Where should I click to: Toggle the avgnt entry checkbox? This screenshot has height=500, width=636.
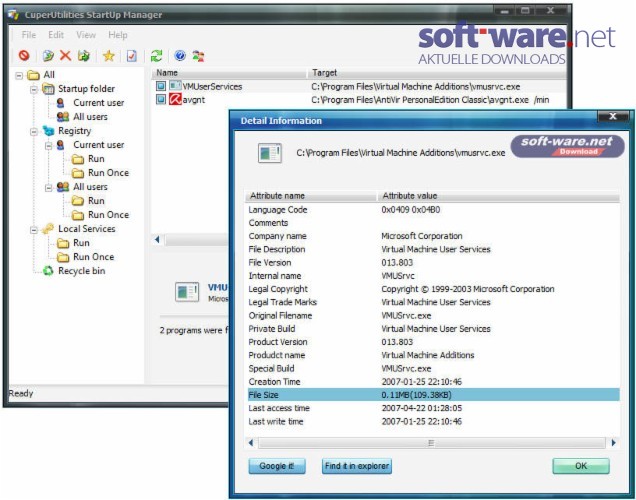coord(161,99)
